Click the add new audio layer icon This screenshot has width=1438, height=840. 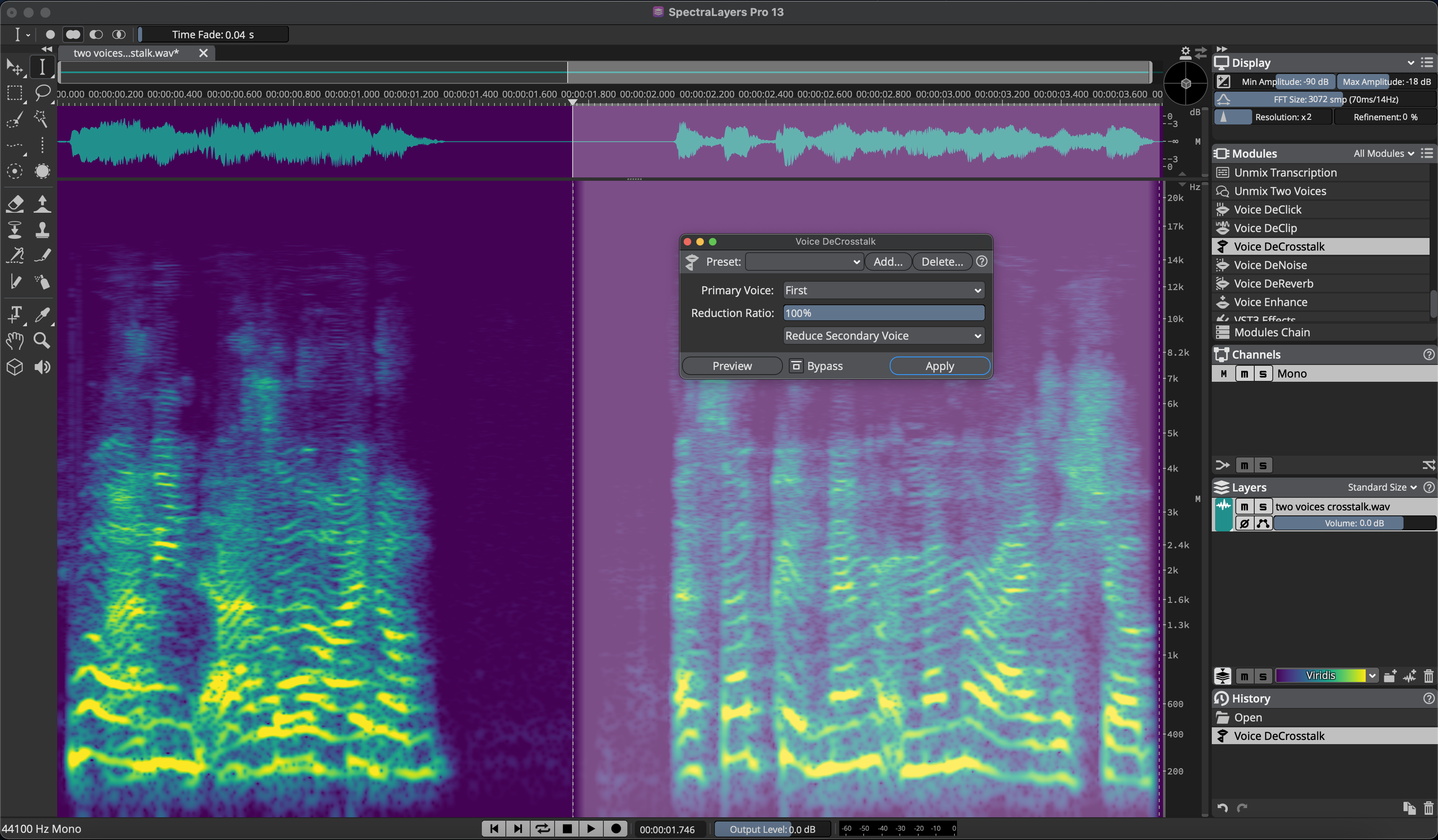tap(1409, 676)
